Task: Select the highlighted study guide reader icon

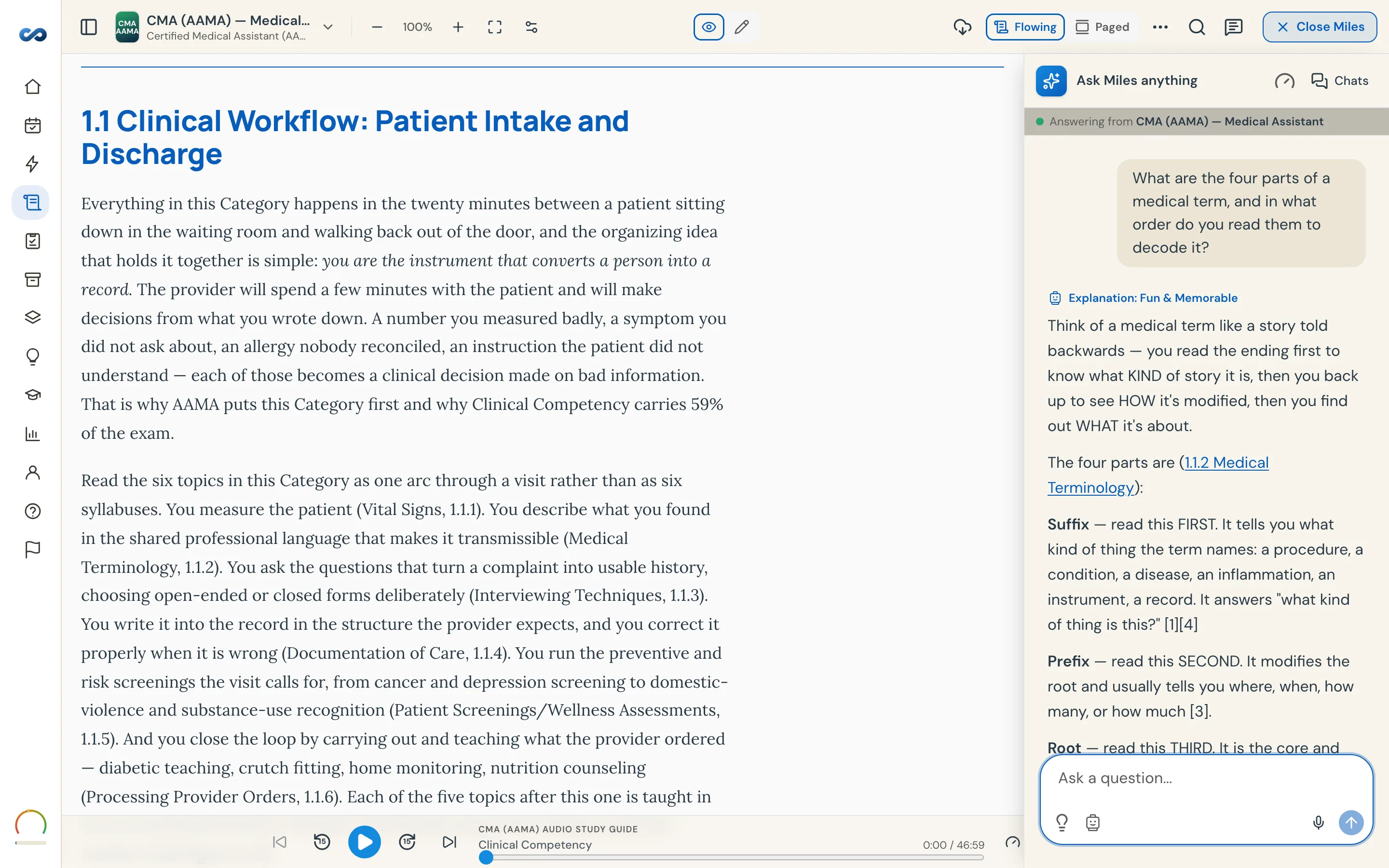Action: coord(31,203)
